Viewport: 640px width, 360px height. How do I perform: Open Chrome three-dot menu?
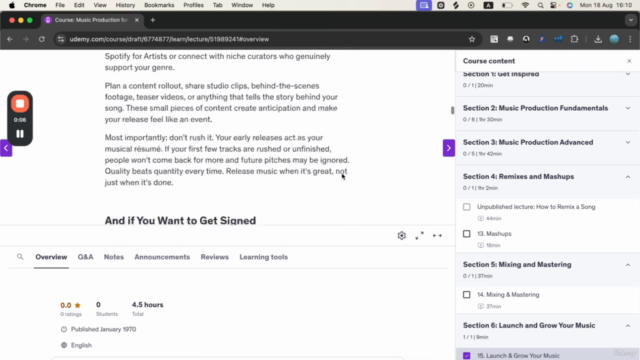pos(630,39)
